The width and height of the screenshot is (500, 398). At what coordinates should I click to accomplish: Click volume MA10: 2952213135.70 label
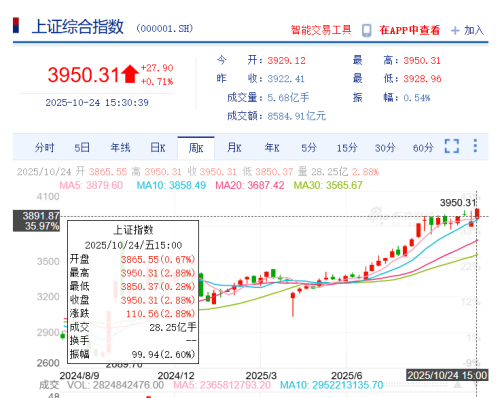click(x=332, y=385)
